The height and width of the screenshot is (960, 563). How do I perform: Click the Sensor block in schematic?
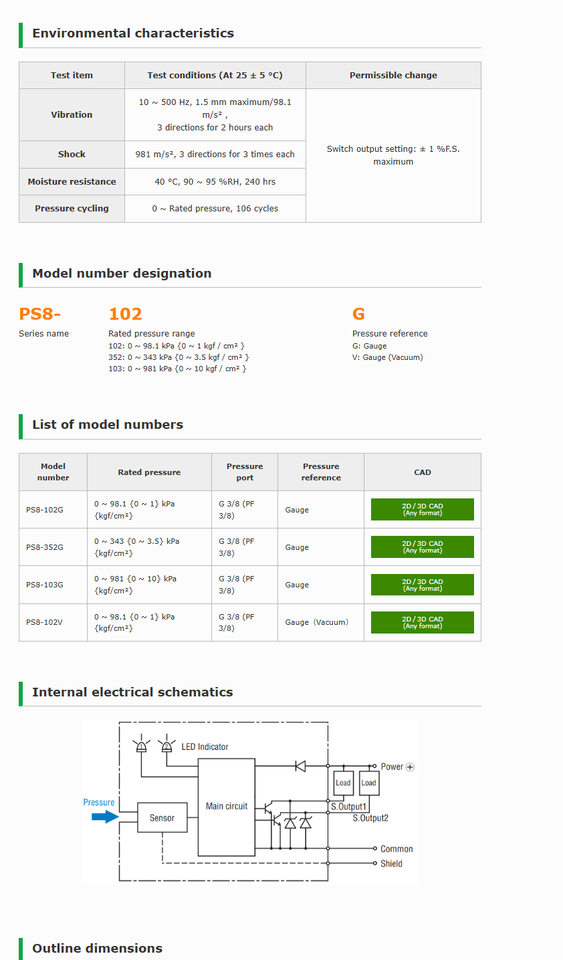[162, 818]
